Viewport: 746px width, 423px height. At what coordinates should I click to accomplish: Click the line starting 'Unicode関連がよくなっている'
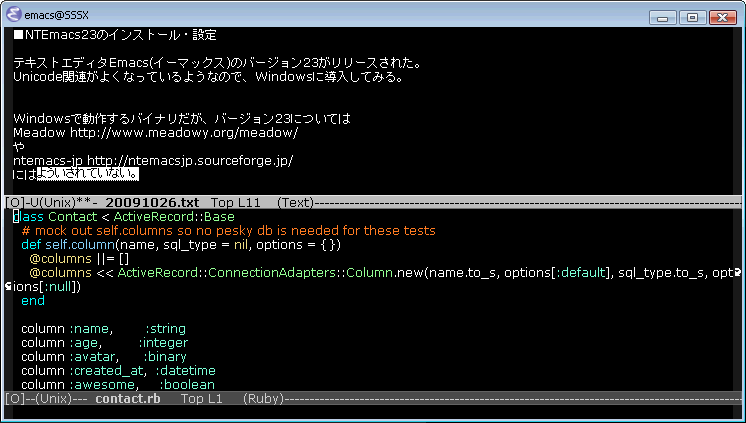[208, 77]
